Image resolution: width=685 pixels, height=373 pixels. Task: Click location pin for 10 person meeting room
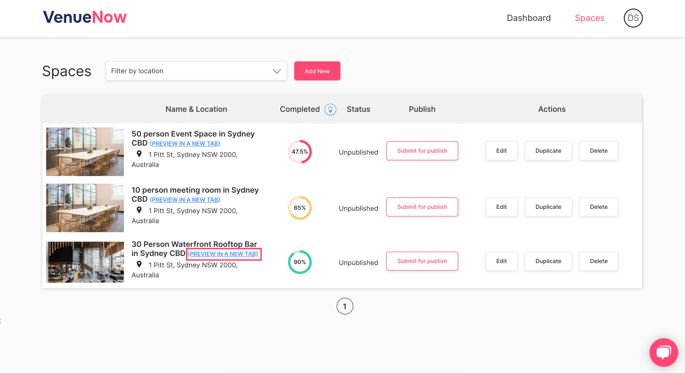pyautogui.click(x=139, y=210)
